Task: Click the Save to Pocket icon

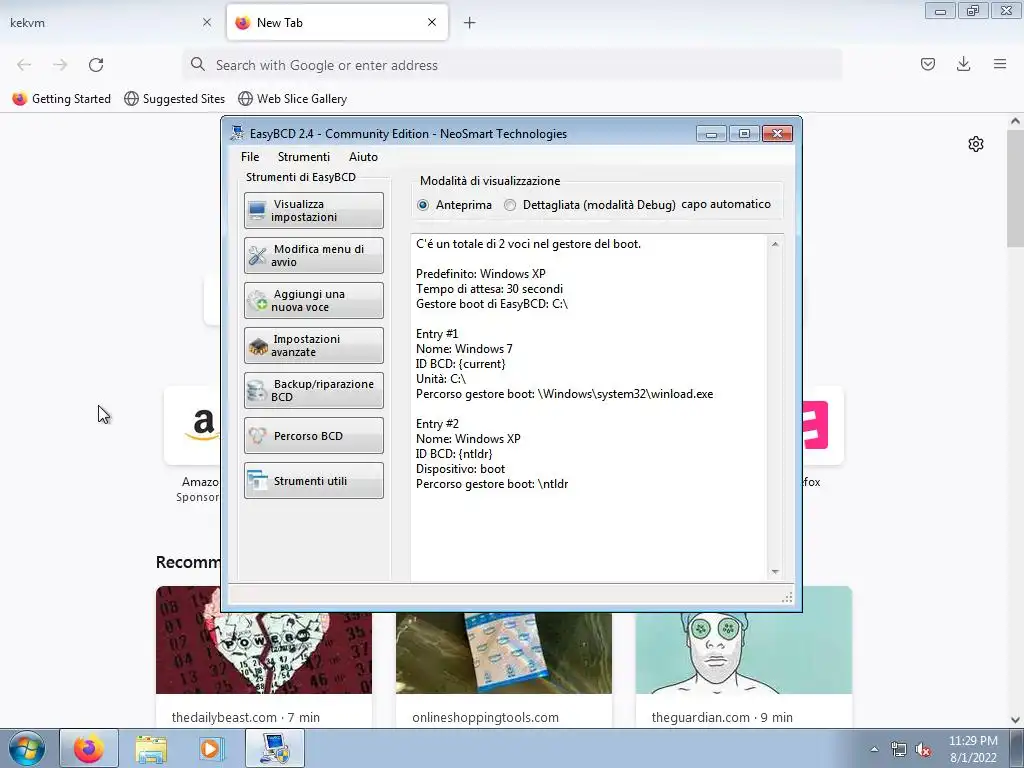Action: tap(928, 64)
